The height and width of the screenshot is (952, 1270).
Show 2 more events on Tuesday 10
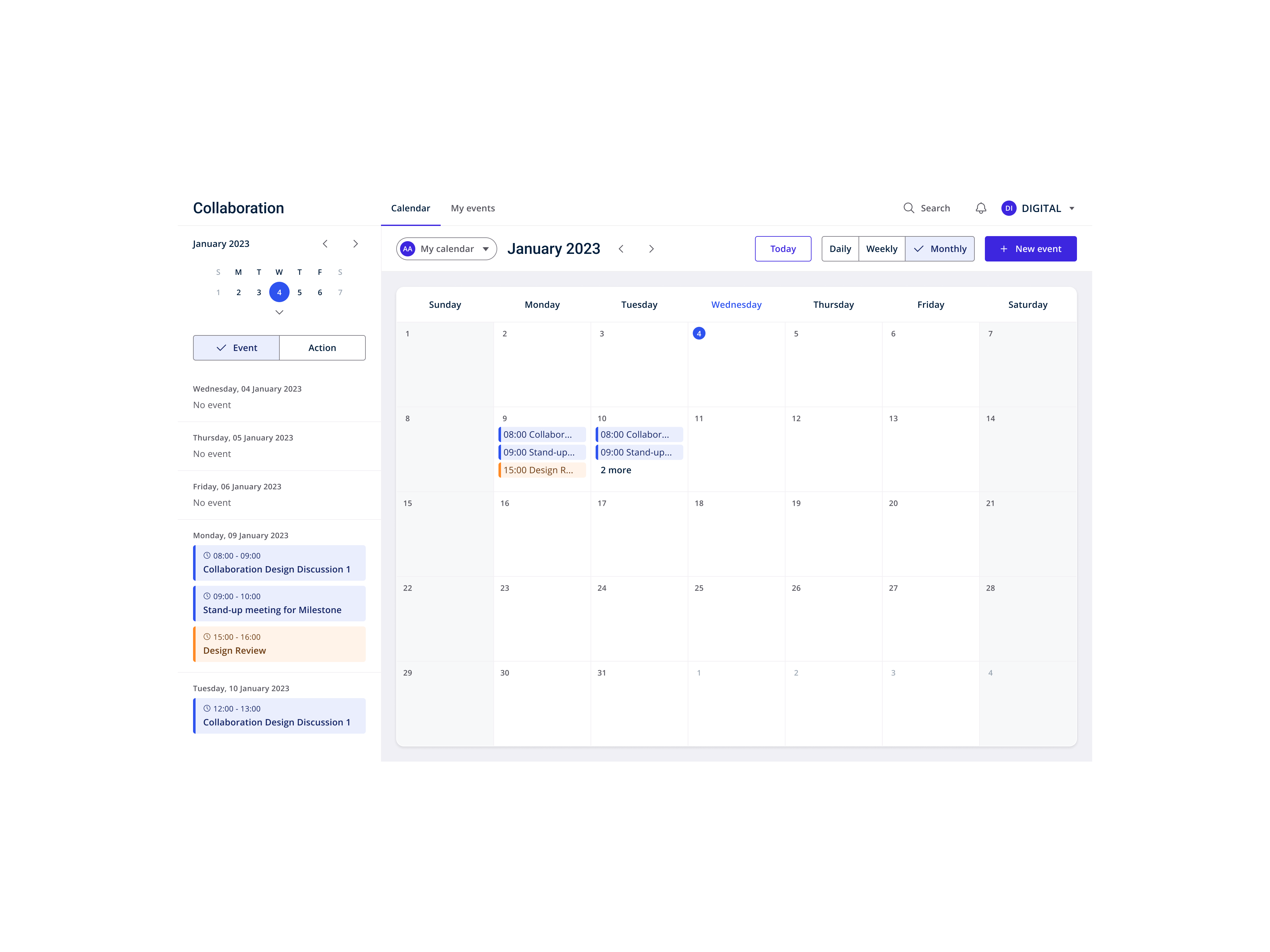point(616,470)
